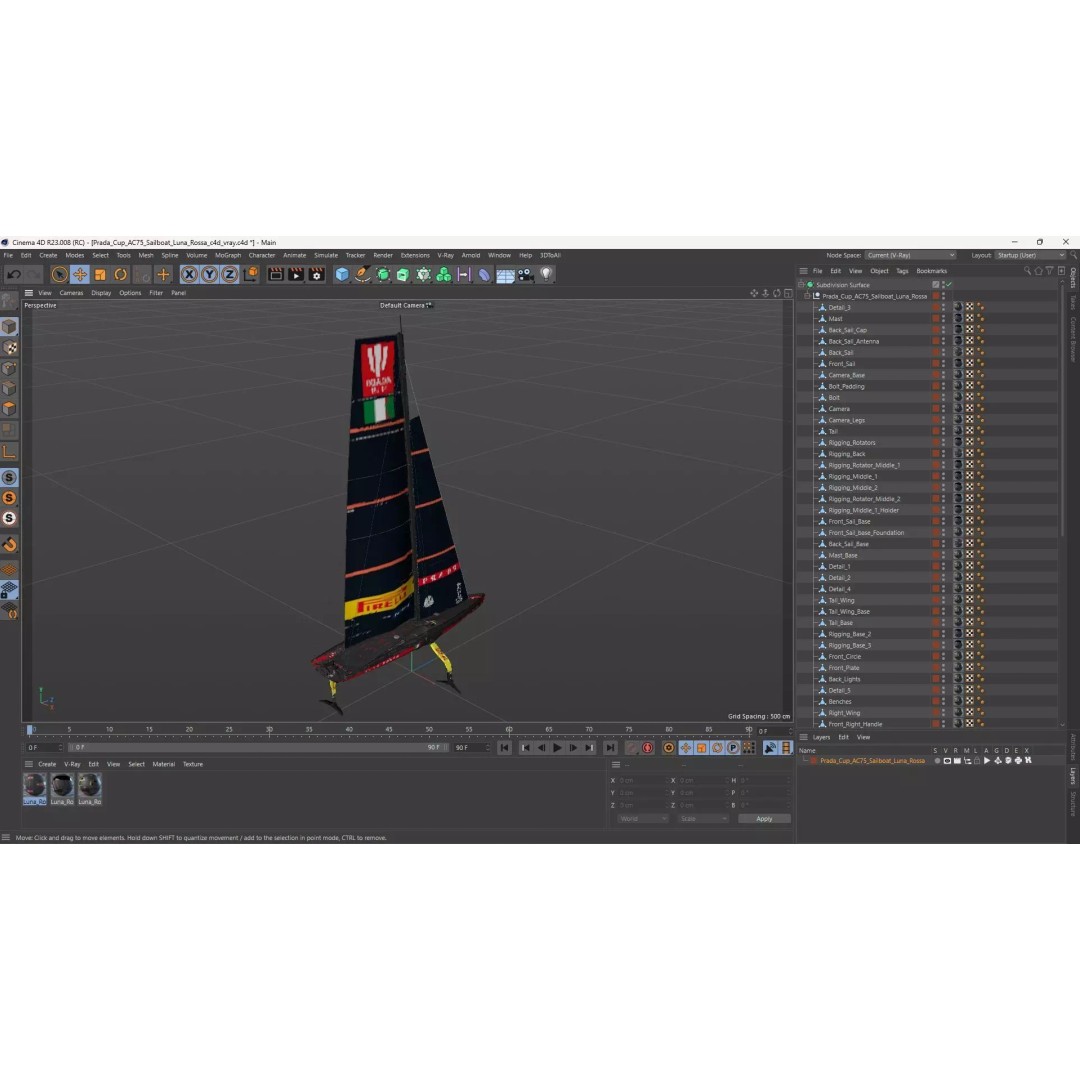Open Edit Render Settings gear clapperboard
This screenshot has height=1080, width=1080.
316,275
